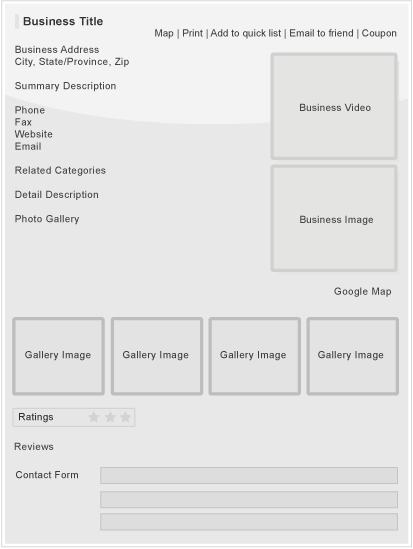Open the Map link
Image resolution: width=413 pixels, height=549 pixels.
click(x=164, y=33)
